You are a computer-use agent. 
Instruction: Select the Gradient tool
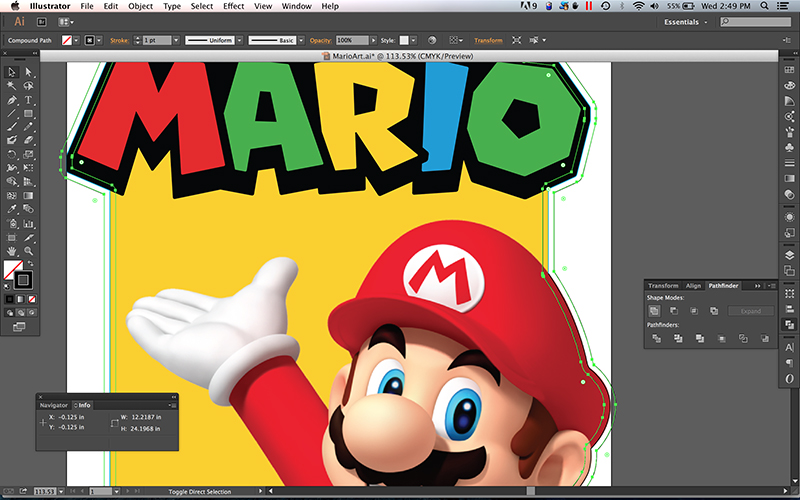pos(28,195)
